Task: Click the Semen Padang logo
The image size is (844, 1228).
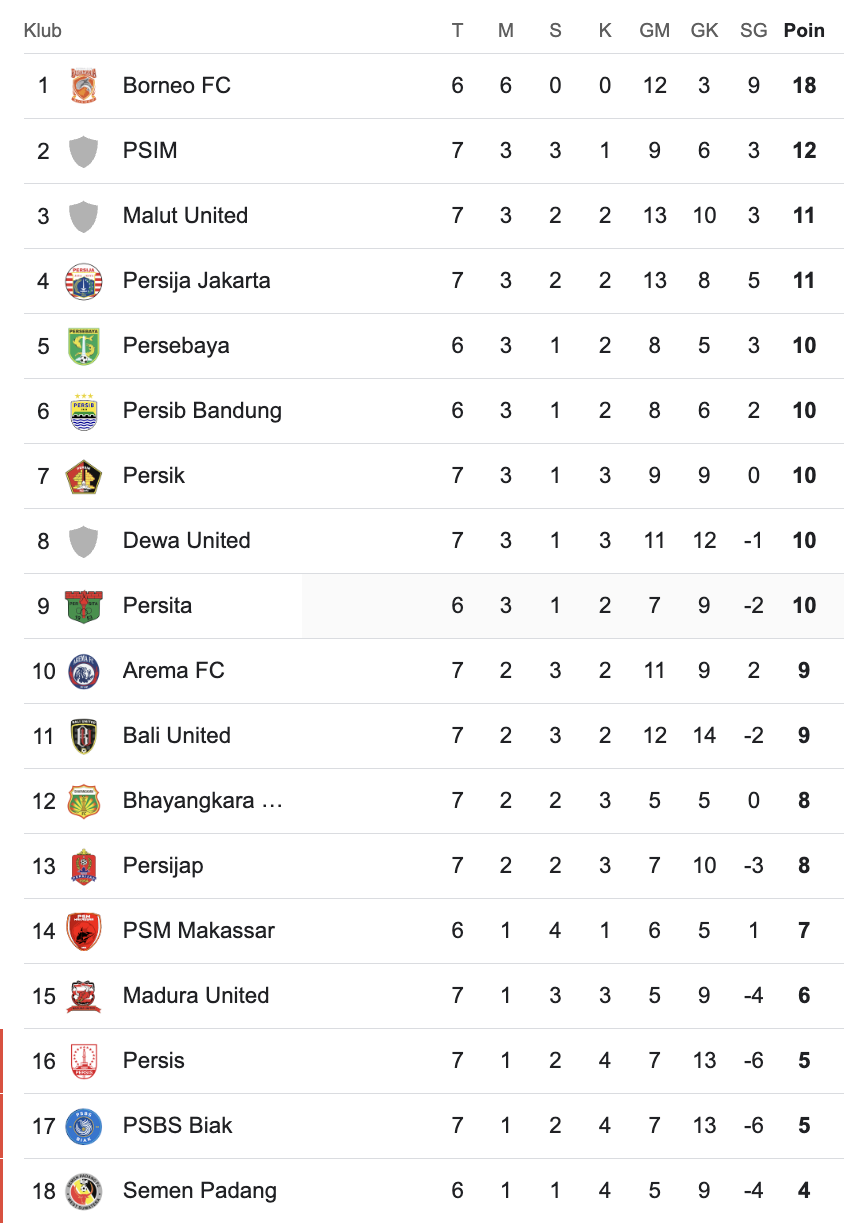Action: tap(84, 1191)
